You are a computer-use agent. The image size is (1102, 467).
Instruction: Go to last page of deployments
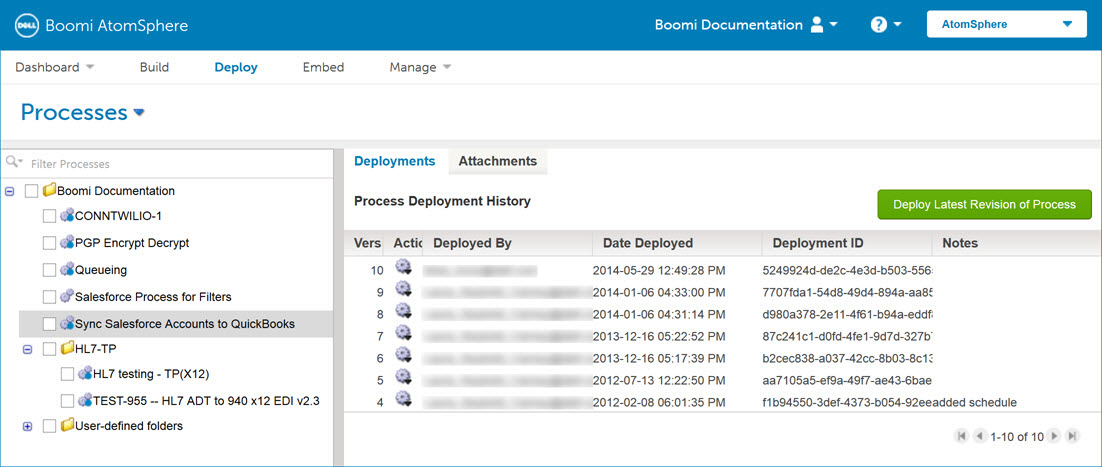(x=1072, y=436)
